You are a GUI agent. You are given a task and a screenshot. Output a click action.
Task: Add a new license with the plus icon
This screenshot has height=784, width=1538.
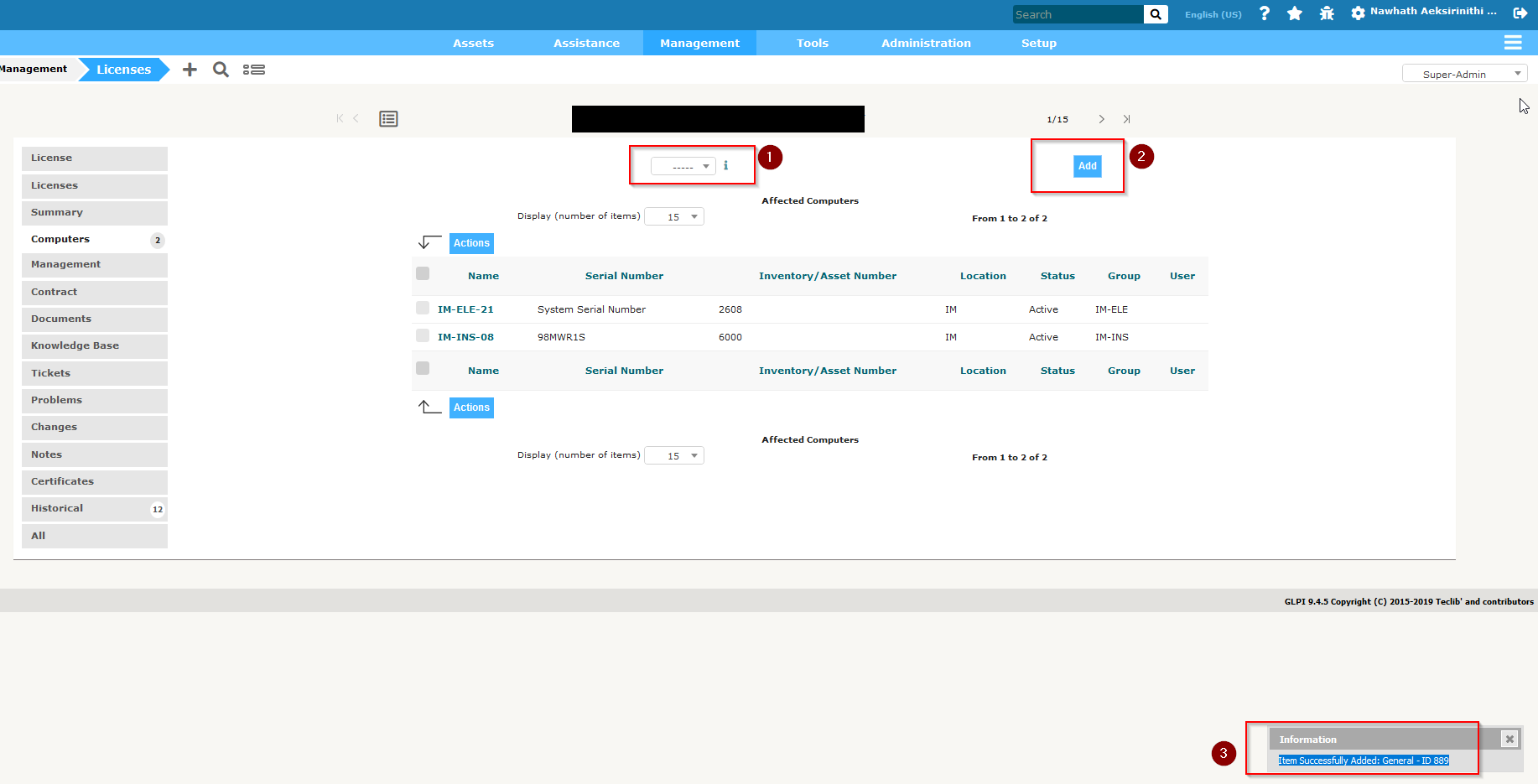[190, 69]
